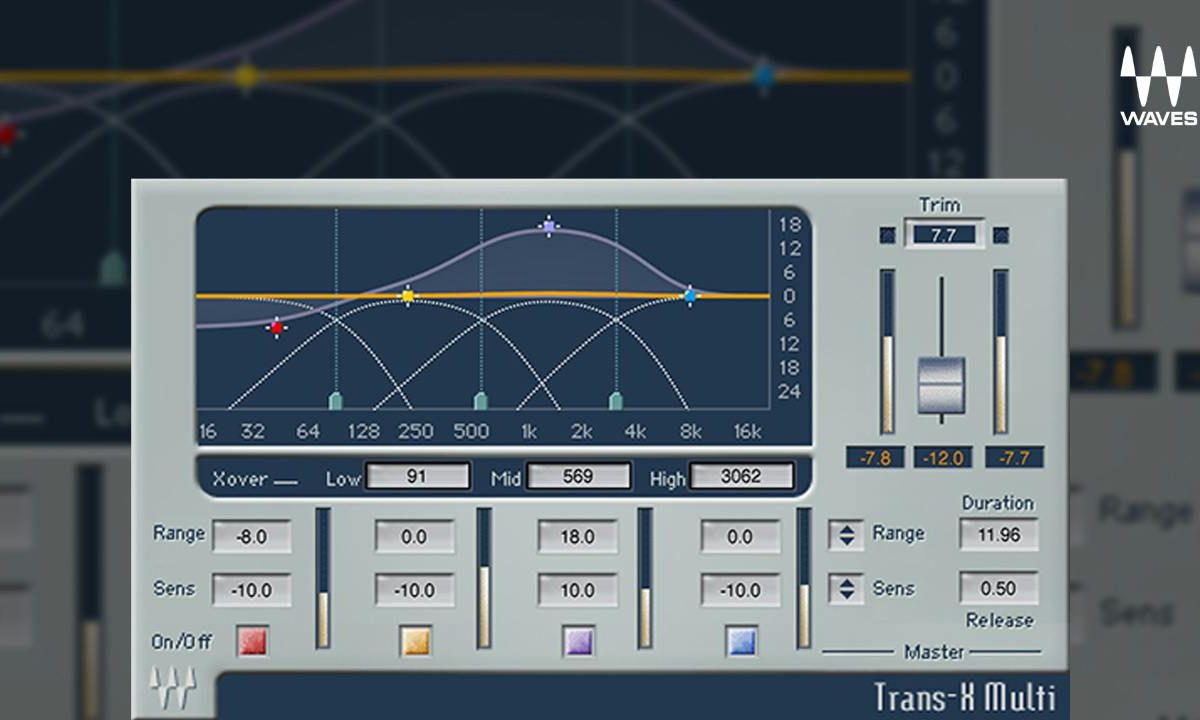Click the Master label

tap(934, 652)
